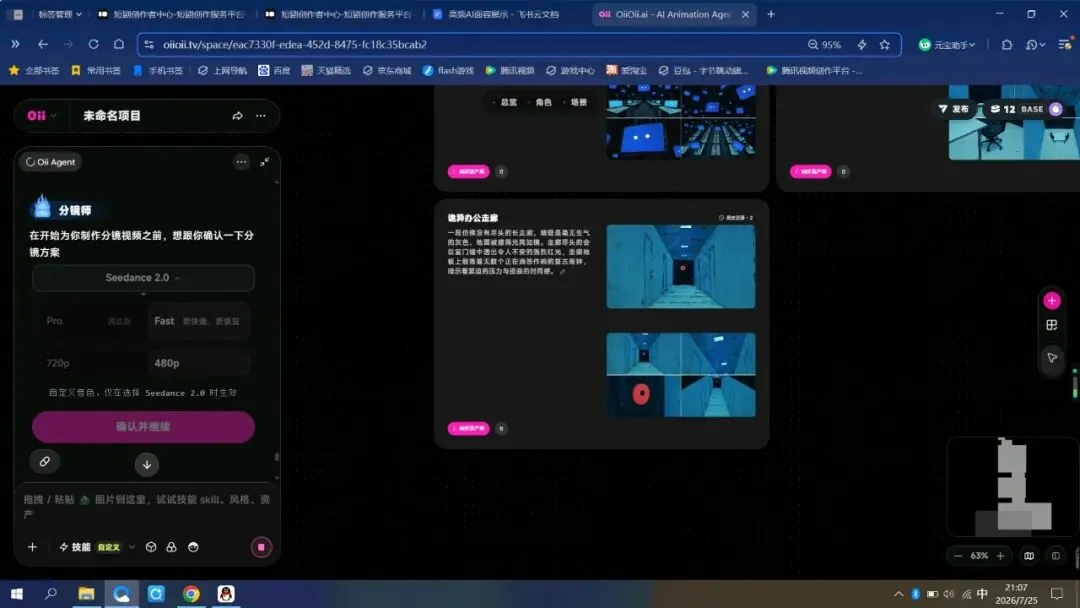Image resolution: width=1080 pixels, height=608 pixels.
Task: Open the Oii logo dropdown menu
Action: [41, 116]
